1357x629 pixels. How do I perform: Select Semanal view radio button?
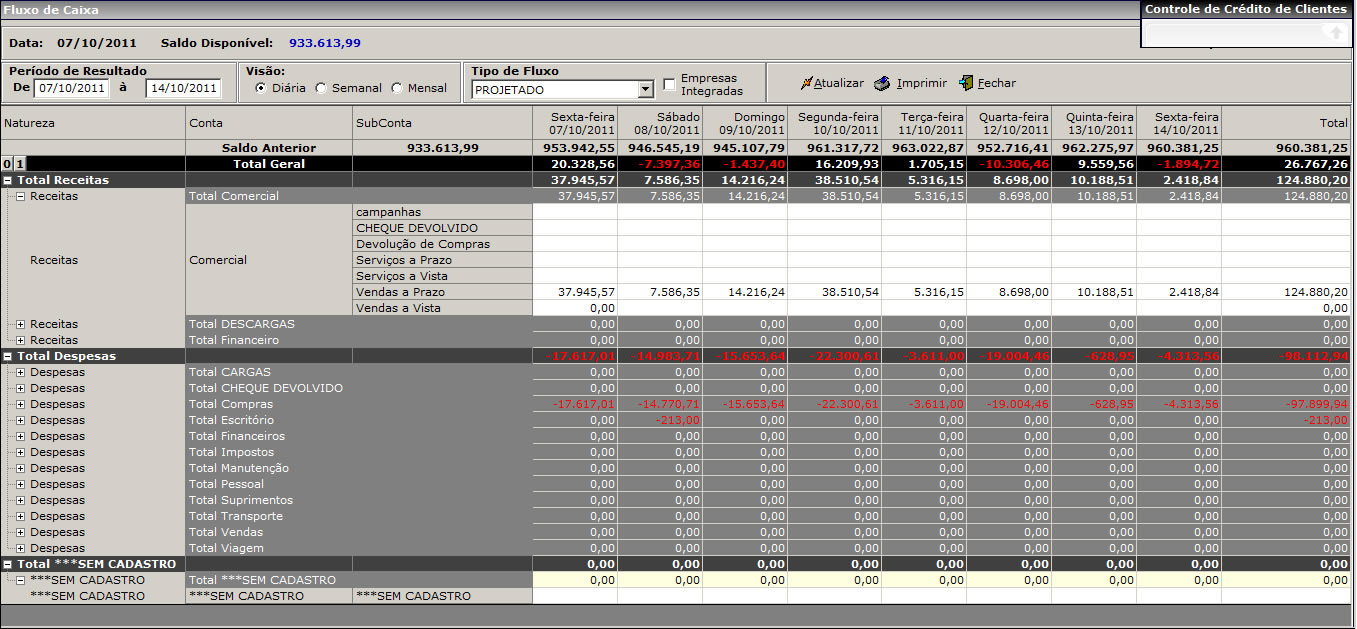pos(321,88)
